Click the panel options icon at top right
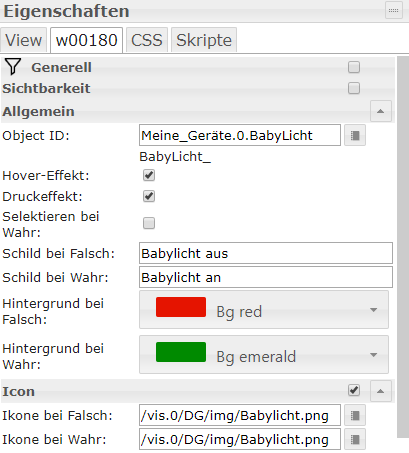 pos(393,10)
